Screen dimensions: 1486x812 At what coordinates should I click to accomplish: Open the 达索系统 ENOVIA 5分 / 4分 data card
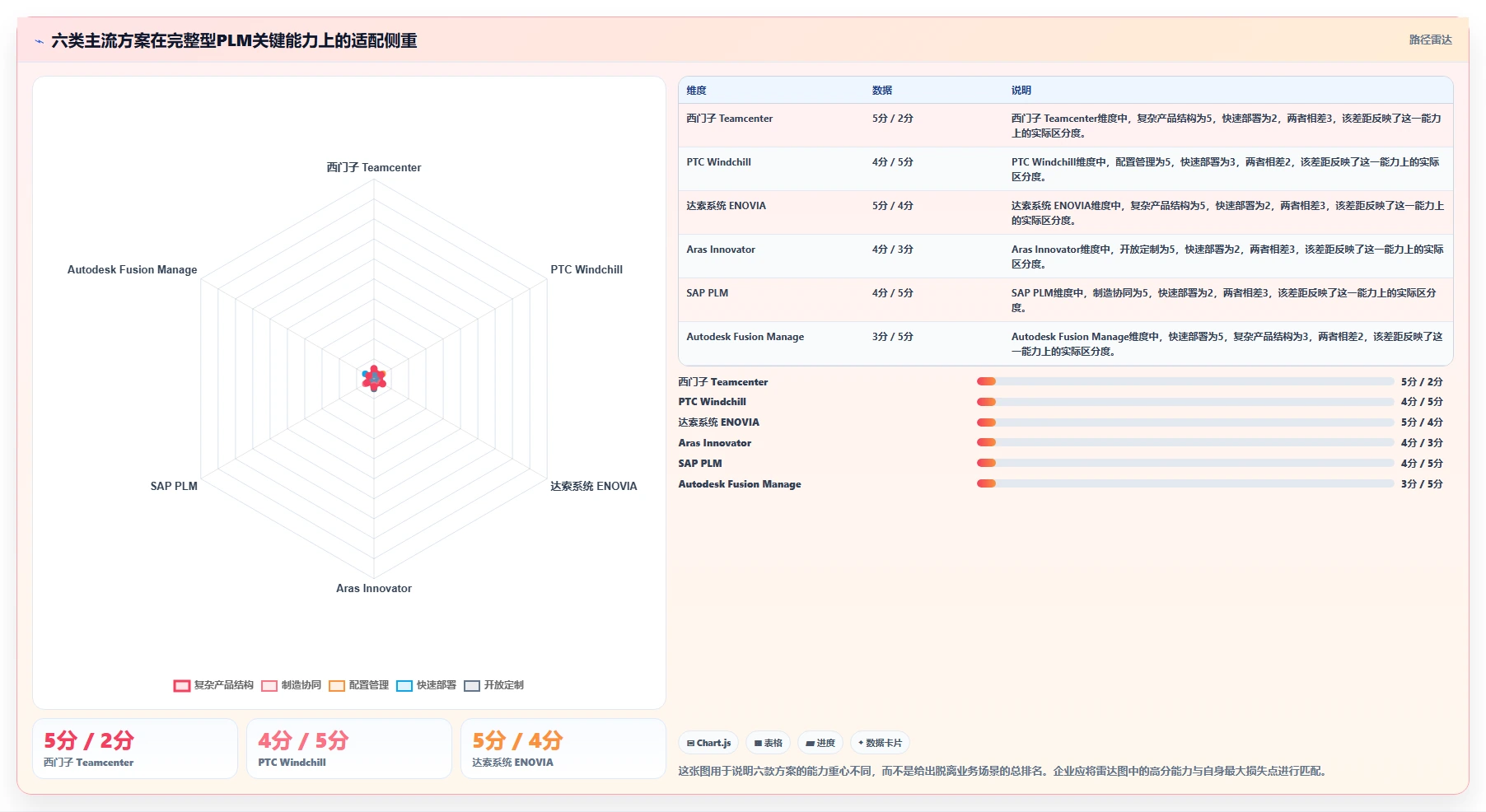click(x=563, y=749)
